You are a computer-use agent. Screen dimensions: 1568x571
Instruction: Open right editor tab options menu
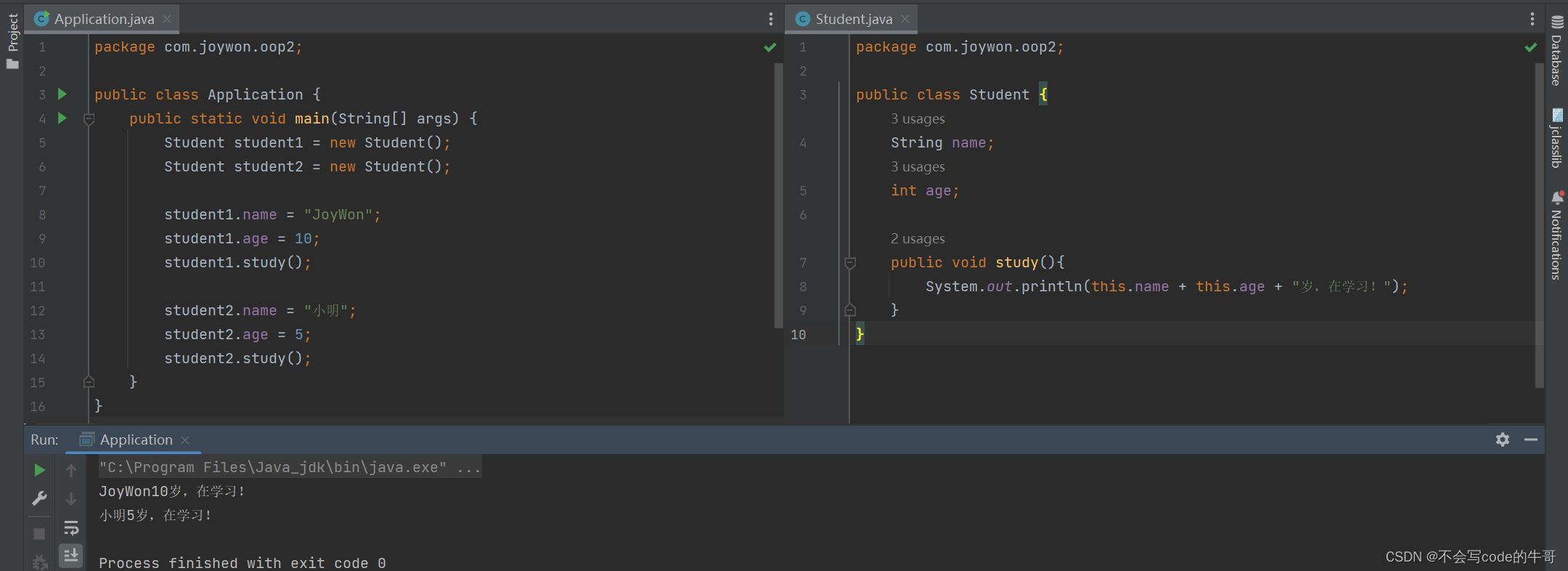pyautogui.click(x=1532, y=19)
